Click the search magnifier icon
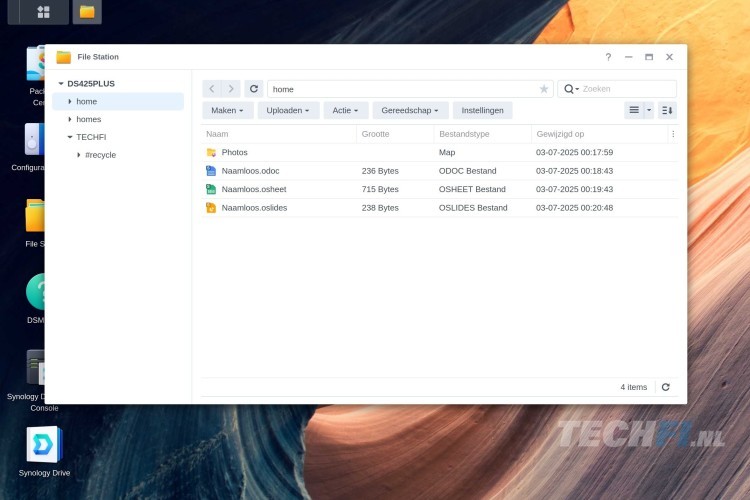Image resolution: width=750 pixels, height=500 pixels. pyautogui.click(x=569, y=89)
